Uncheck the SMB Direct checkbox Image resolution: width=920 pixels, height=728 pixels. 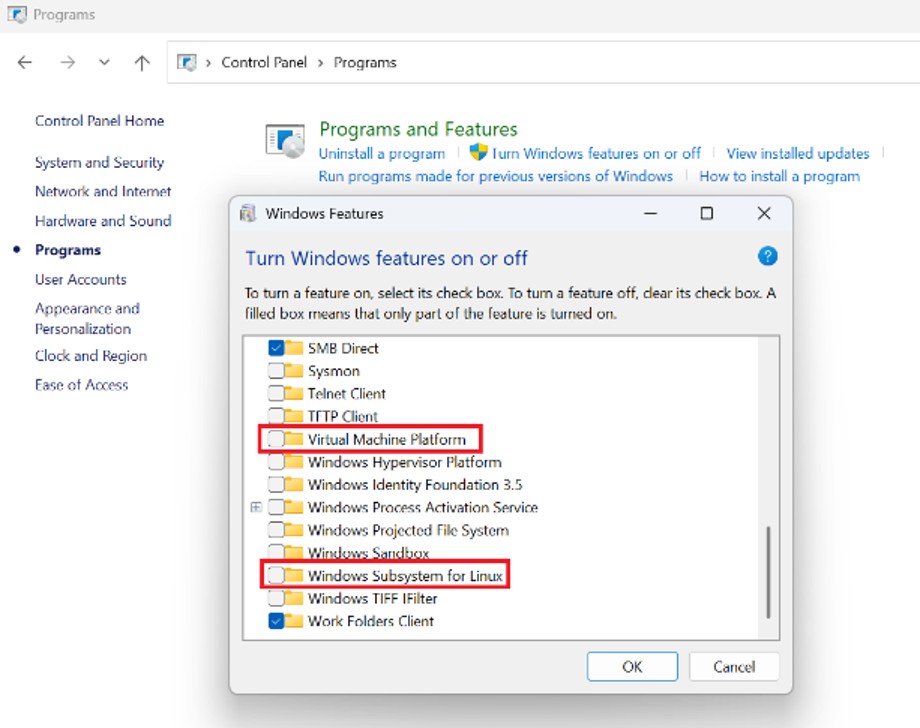276,348
